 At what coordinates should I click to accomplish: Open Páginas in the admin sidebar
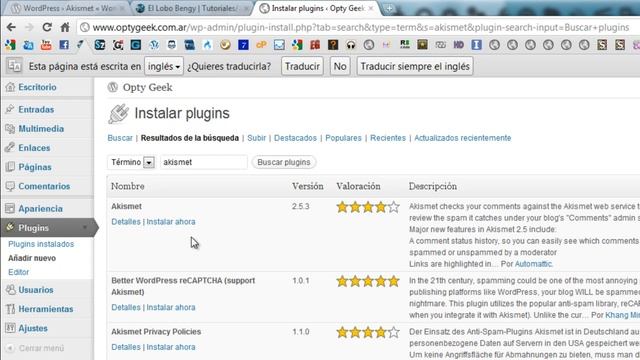click(35, 167)
